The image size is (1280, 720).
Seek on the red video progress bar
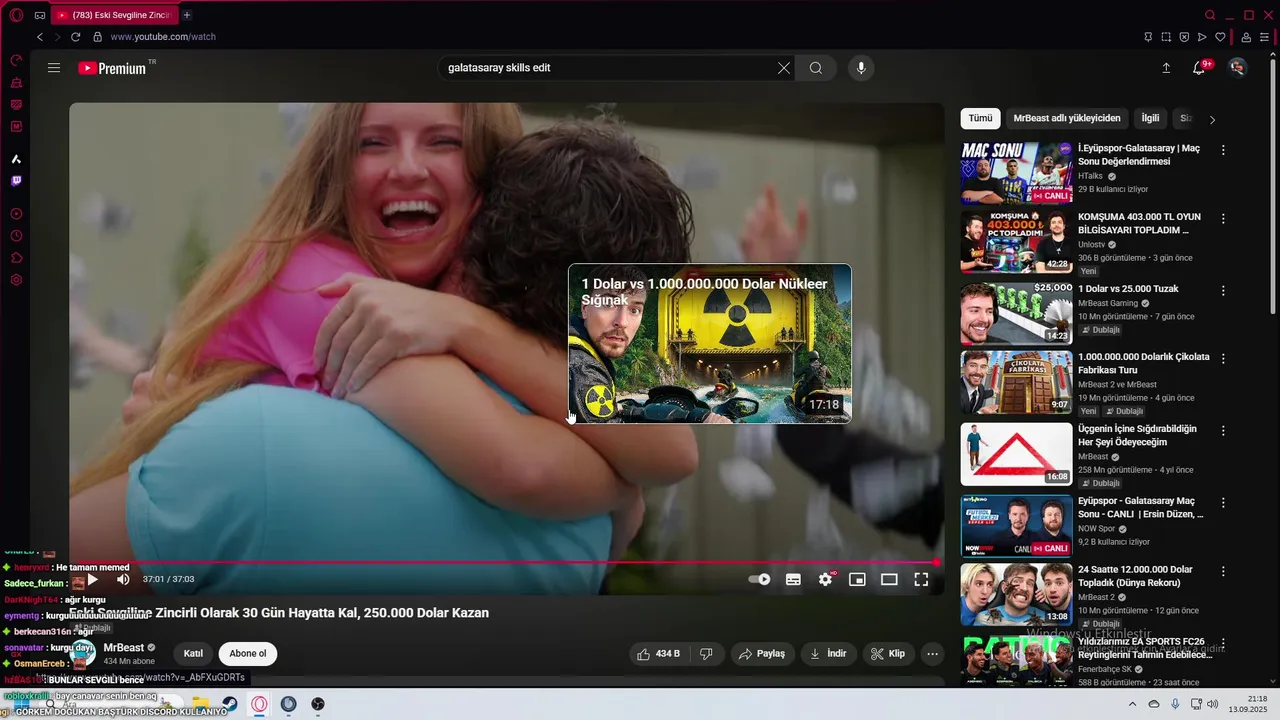tap(505, 562)
